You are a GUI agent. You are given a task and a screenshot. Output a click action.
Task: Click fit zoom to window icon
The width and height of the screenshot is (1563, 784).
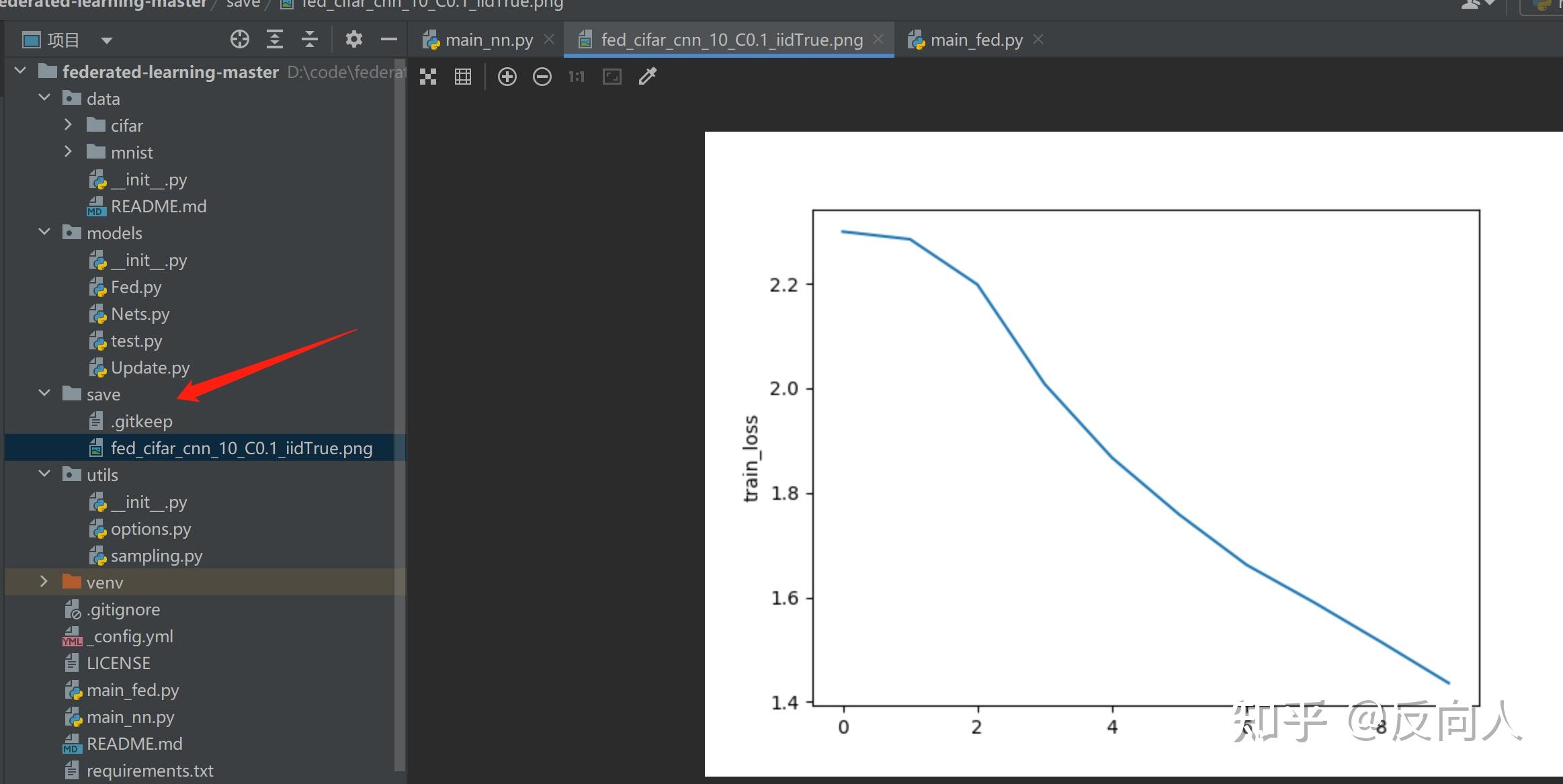(x=611, y=77)
